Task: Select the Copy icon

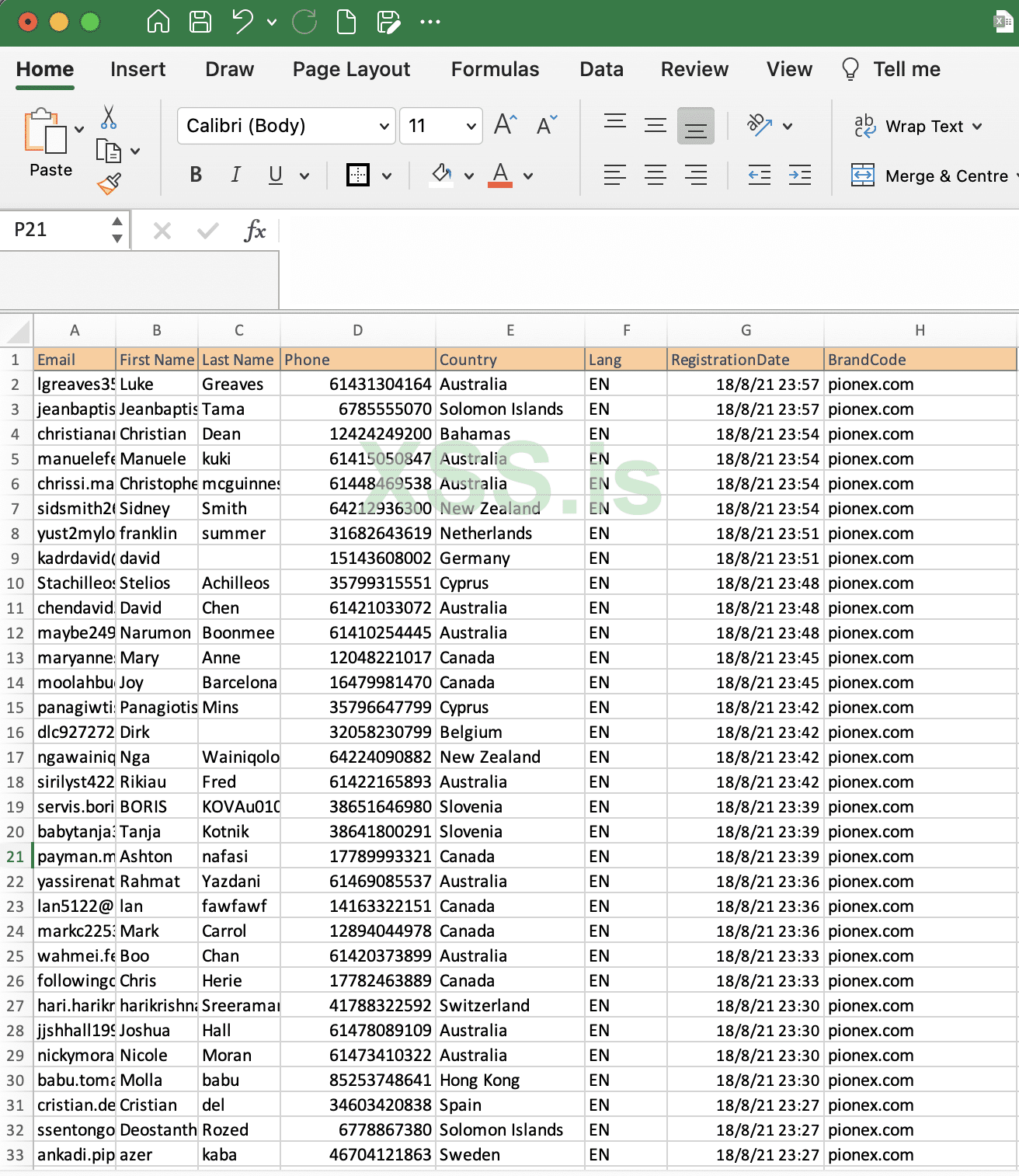Action: [x=108, y=151]
